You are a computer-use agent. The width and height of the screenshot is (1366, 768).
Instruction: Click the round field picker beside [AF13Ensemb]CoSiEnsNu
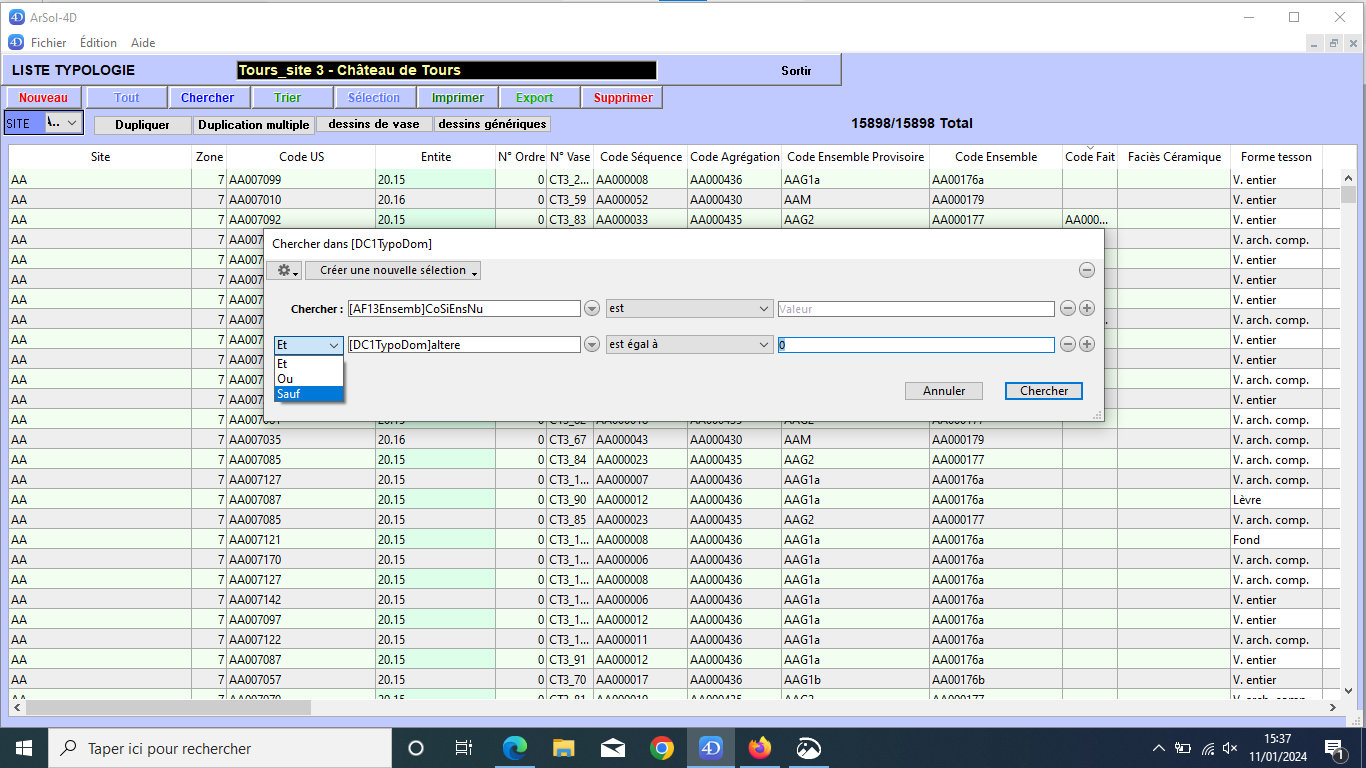coord(592,309)
